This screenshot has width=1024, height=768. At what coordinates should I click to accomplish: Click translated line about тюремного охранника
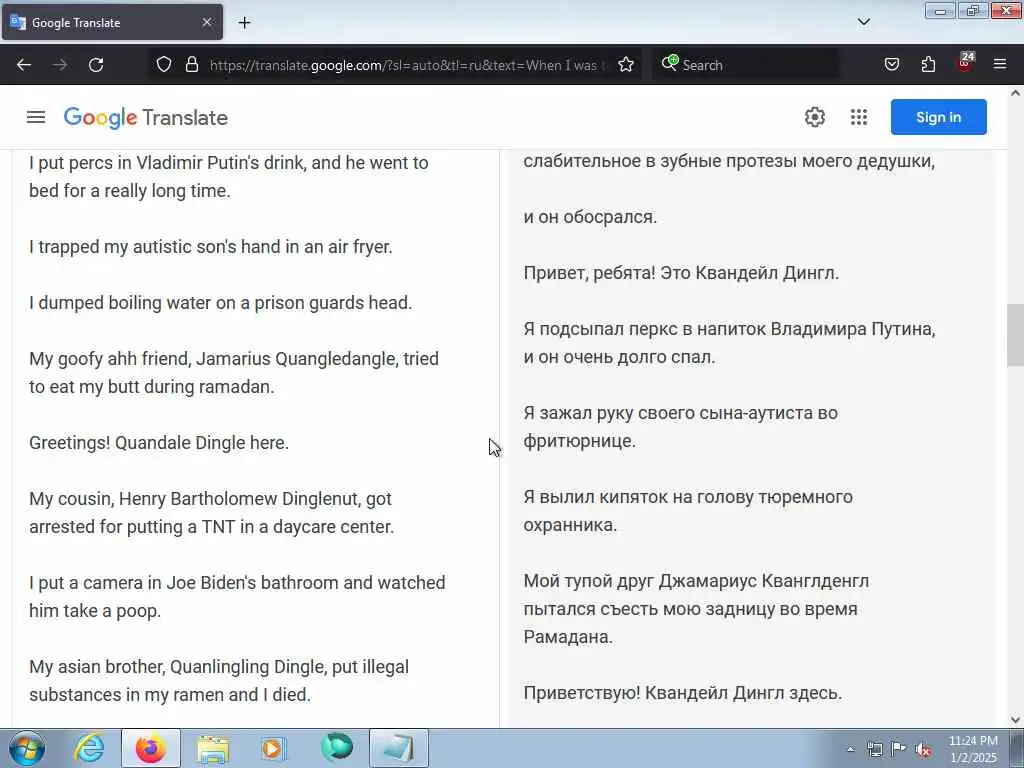(688, 511)
